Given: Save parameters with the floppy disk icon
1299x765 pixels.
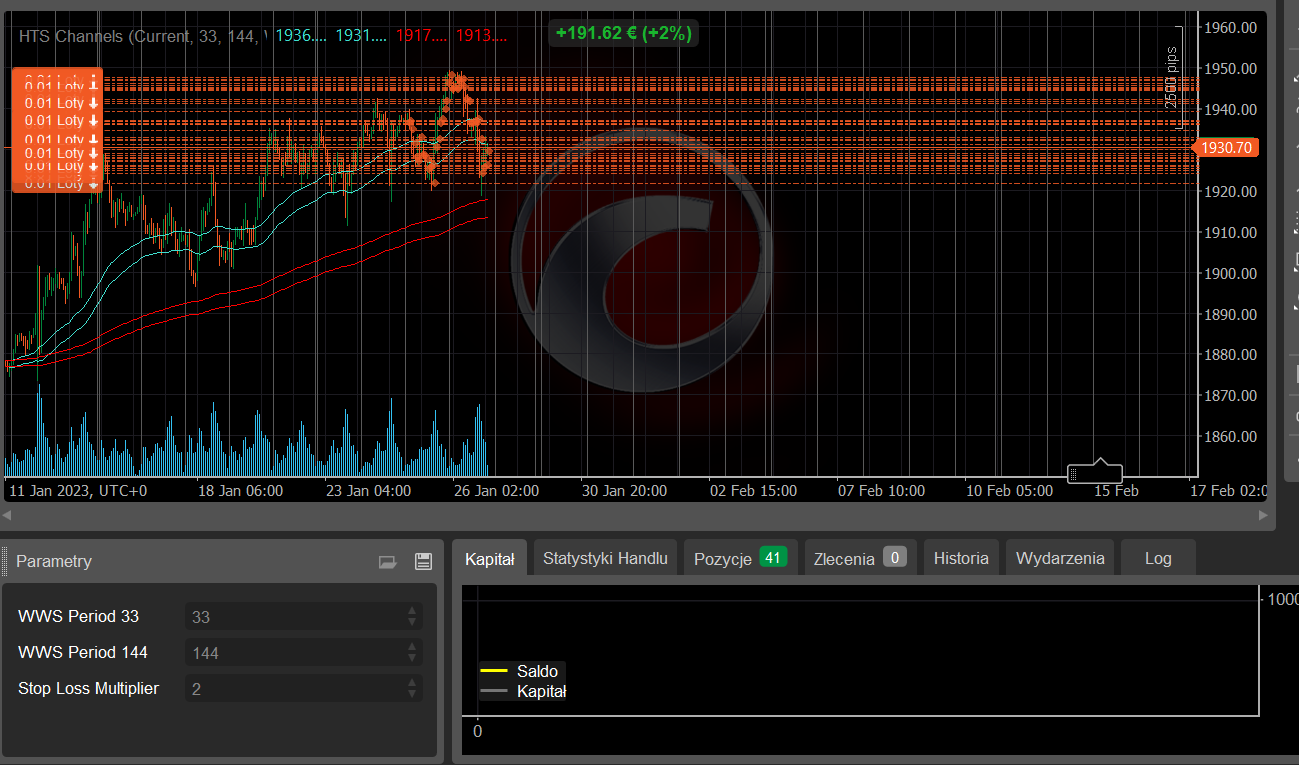Looking at the screenshot, I should [423, 562].
